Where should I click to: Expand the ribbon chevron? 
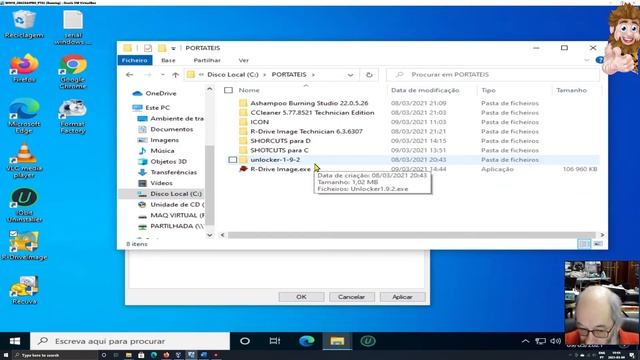[587, 60]
